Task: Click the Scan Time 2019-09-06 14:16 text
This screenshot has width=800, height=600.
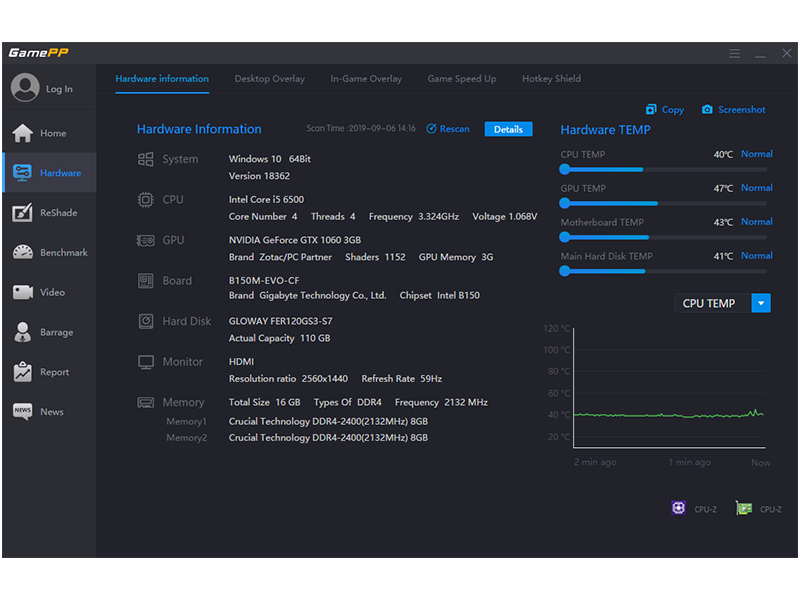Action: (x=361, y=129)
